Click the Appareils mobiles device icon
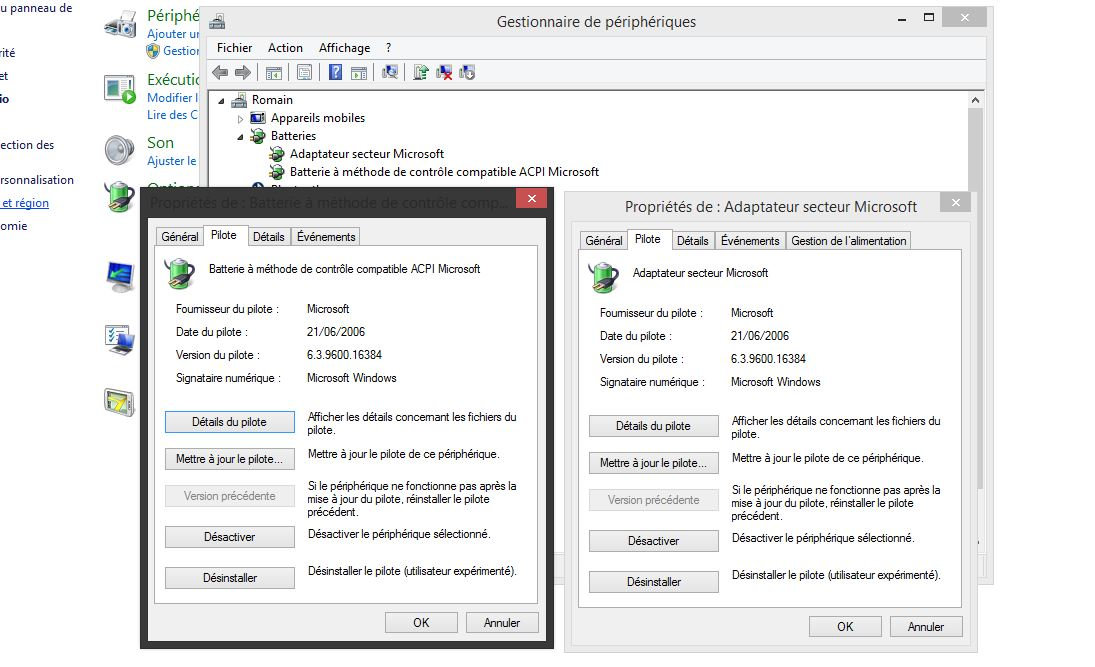Screen dimensions: 1095x667 point(258,118)
